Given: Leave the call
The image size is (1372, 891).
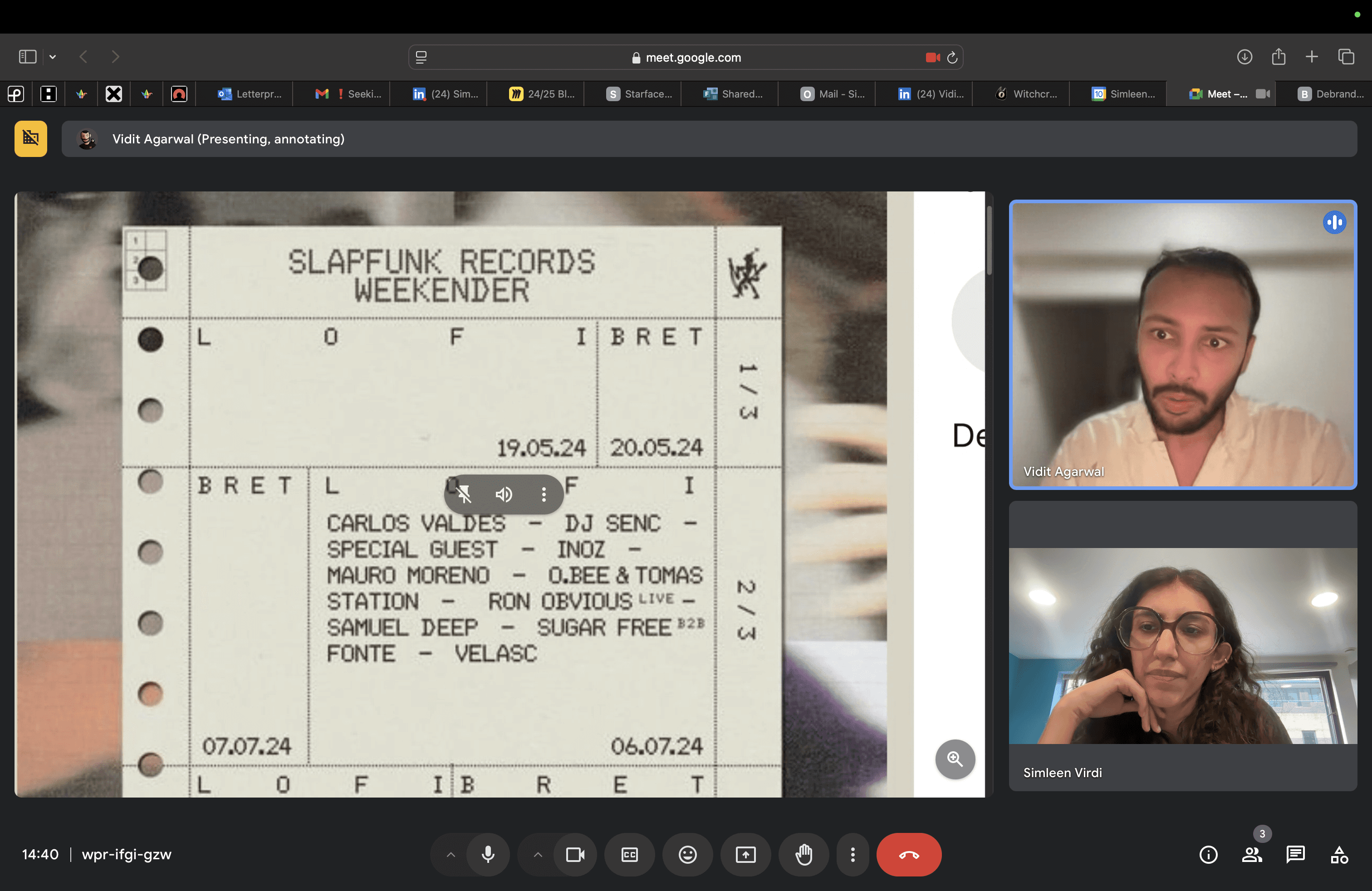Looking at the screenshot, I should [x=908, y=855].
